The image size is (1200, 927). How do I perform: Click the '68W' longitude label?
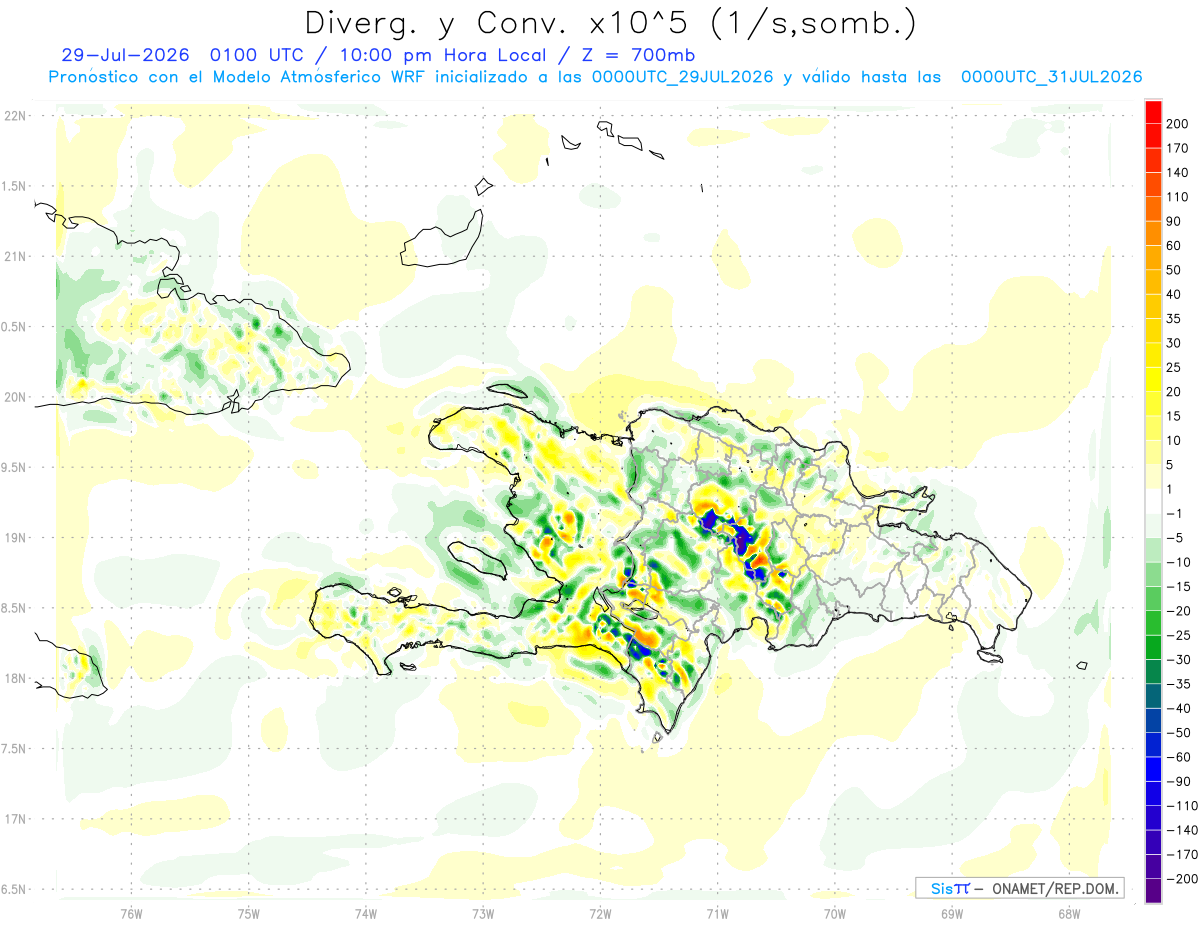pos(1069,913)
